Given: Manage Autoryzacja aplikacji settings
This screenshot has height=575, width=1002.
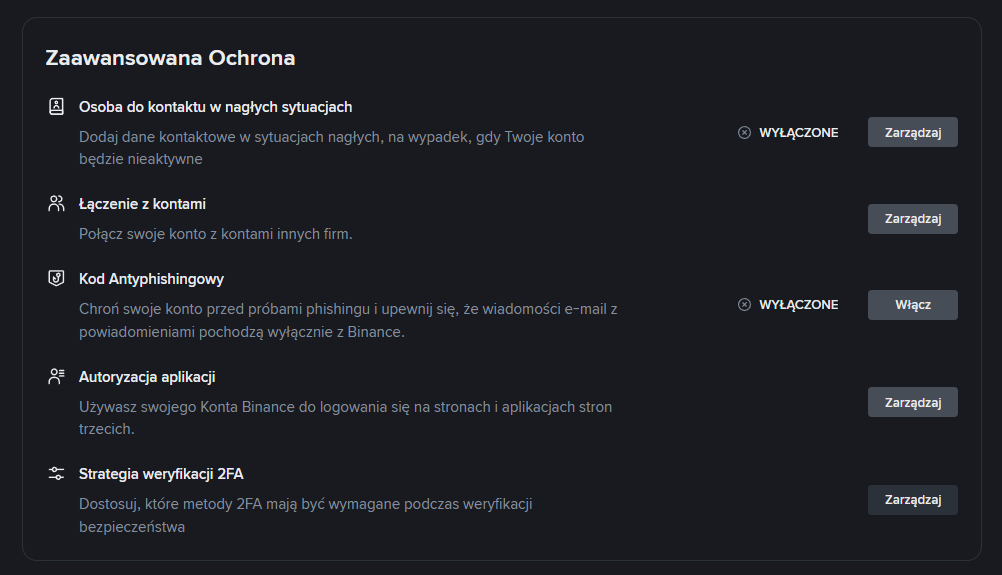Looking at the screenshot, I should point(913,402).
